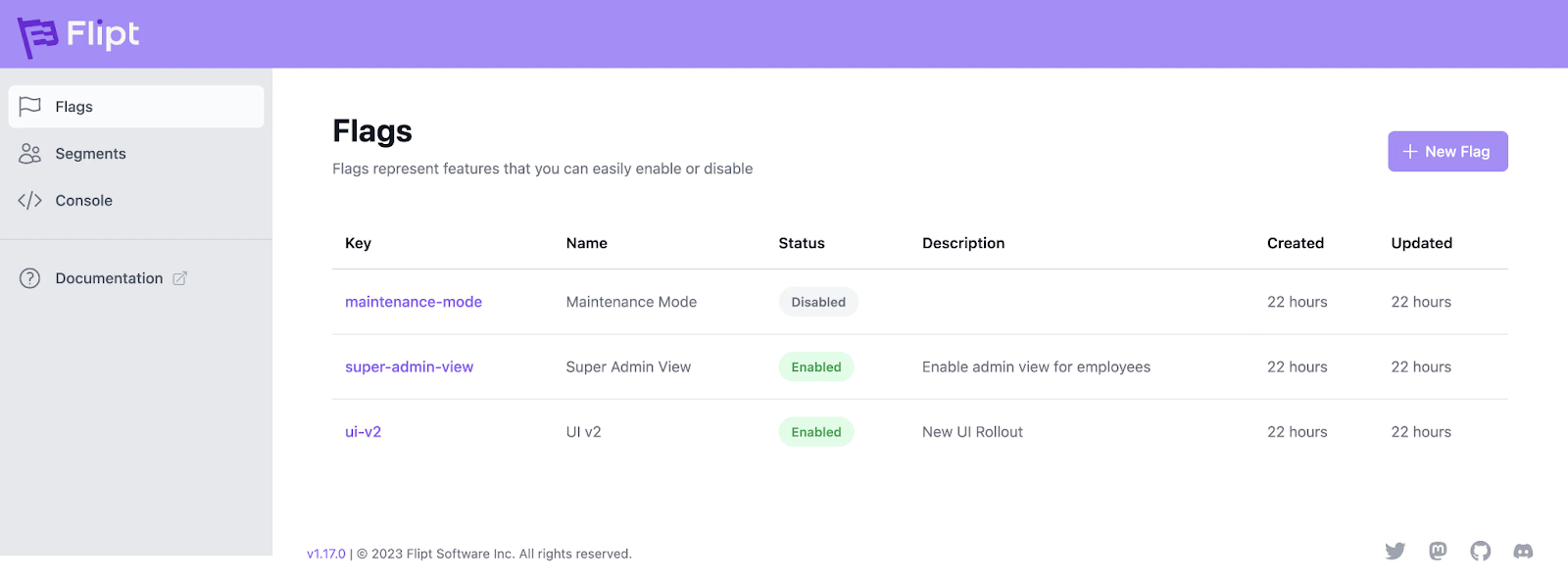Click the external link icon beside Documentation
The width and height of the screenshot is (1568, 583).
180,278
